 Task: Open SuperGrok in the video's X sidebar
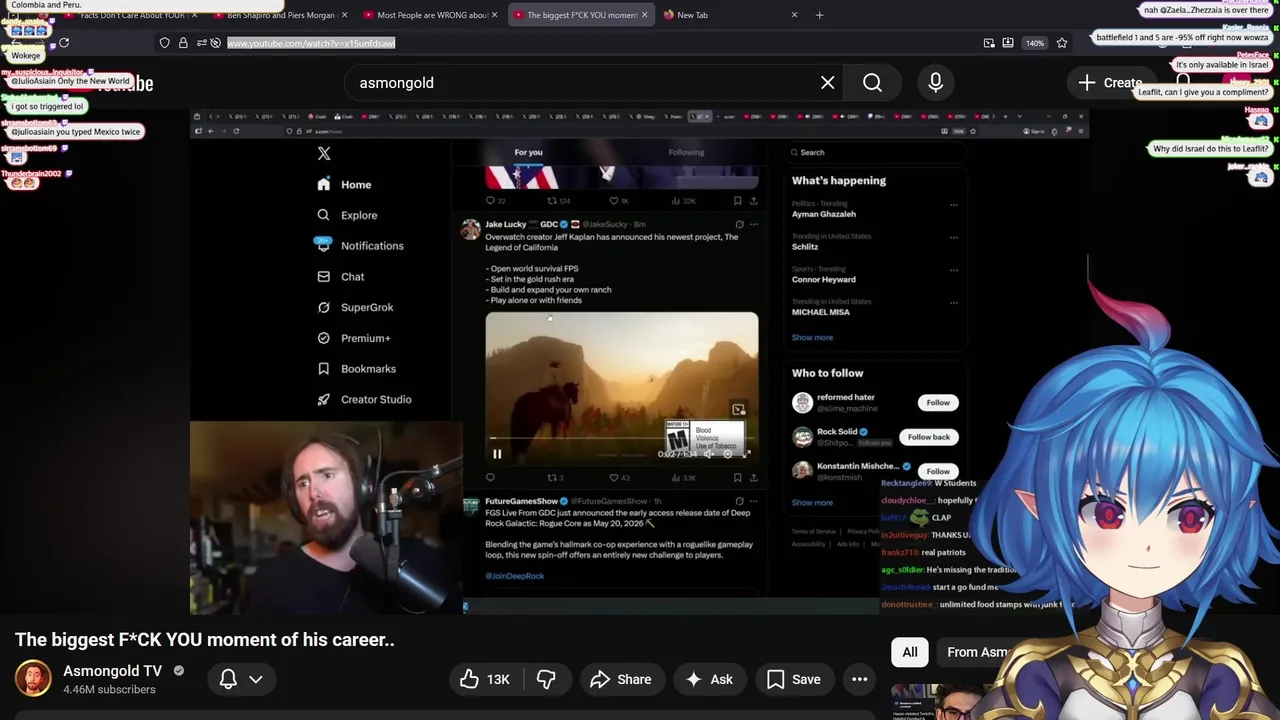[355, 307]
